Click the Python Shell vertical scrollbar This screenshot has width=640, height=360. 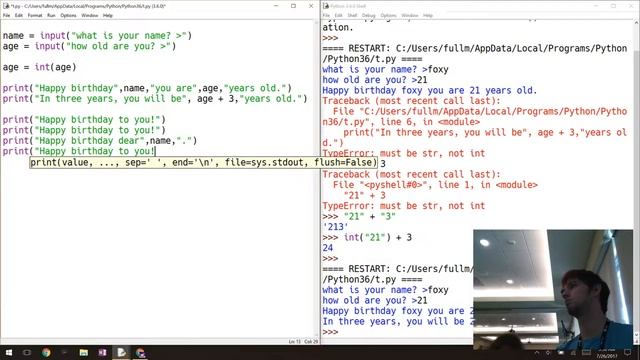(637, 180)
